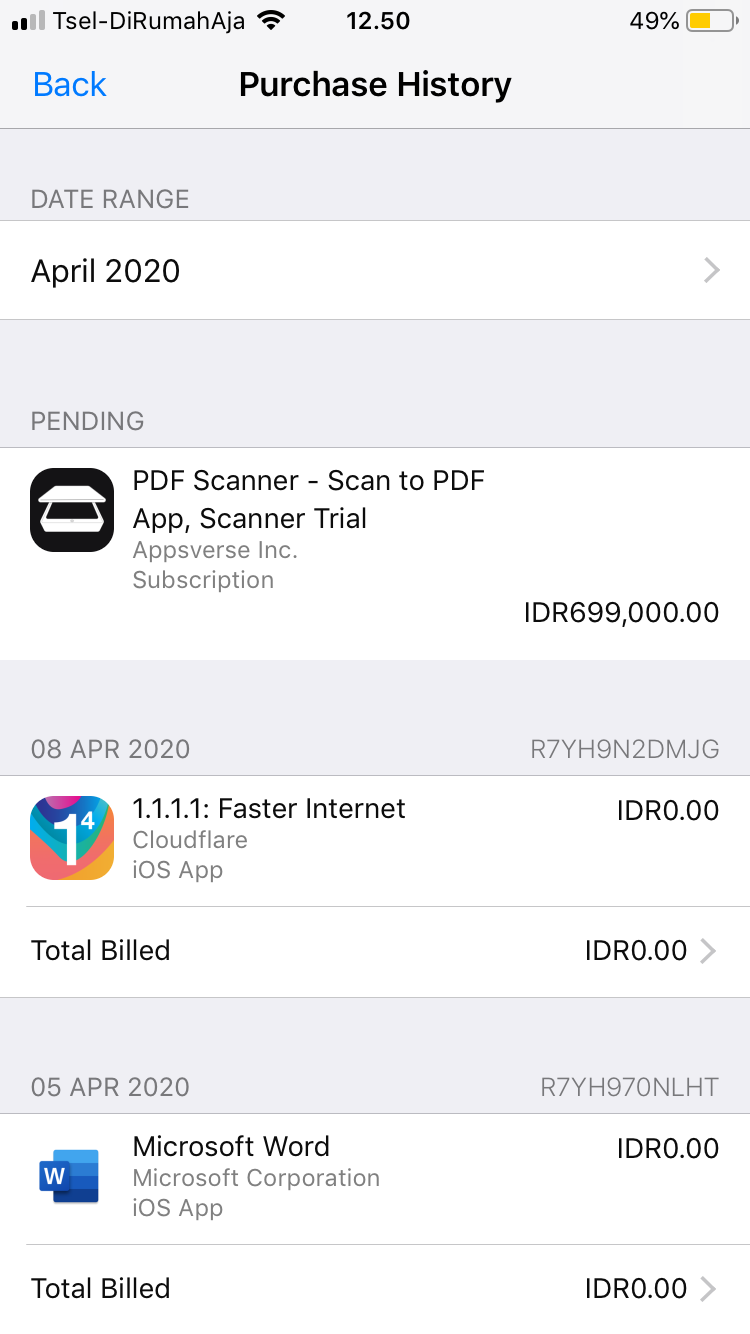750x1334 pixels.
Task: Tap the Microsoft Word app icon
Action: 70,1176
